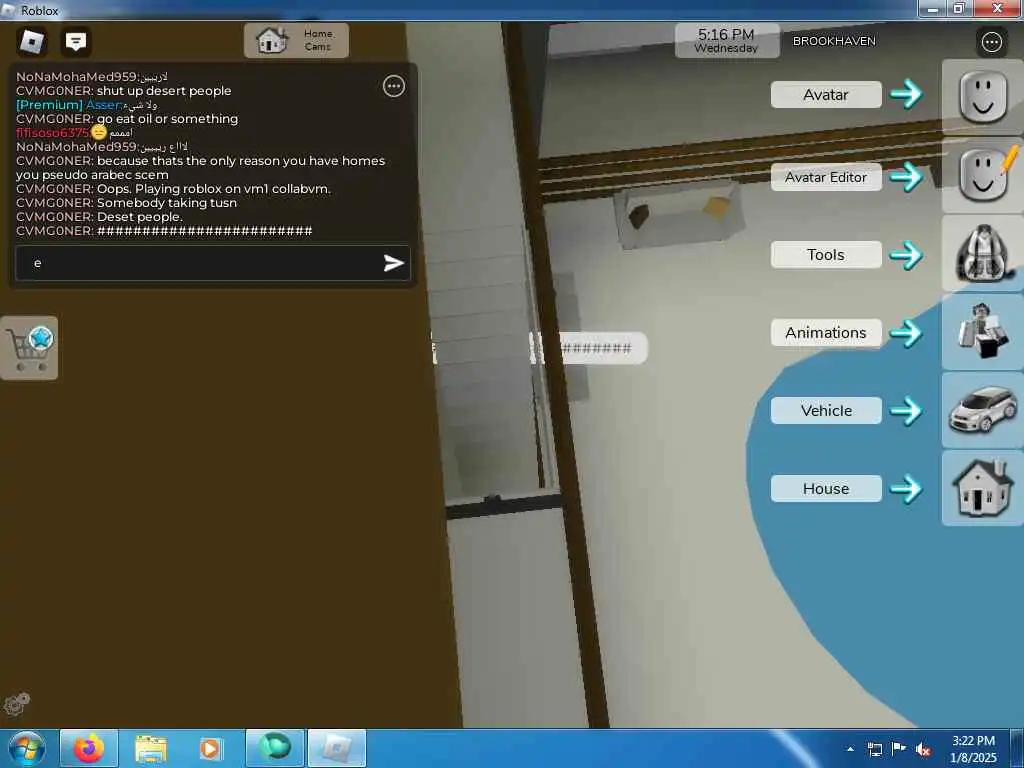Click the Avatar smiley face icon
1024x768 pixels.
[982, 97]
